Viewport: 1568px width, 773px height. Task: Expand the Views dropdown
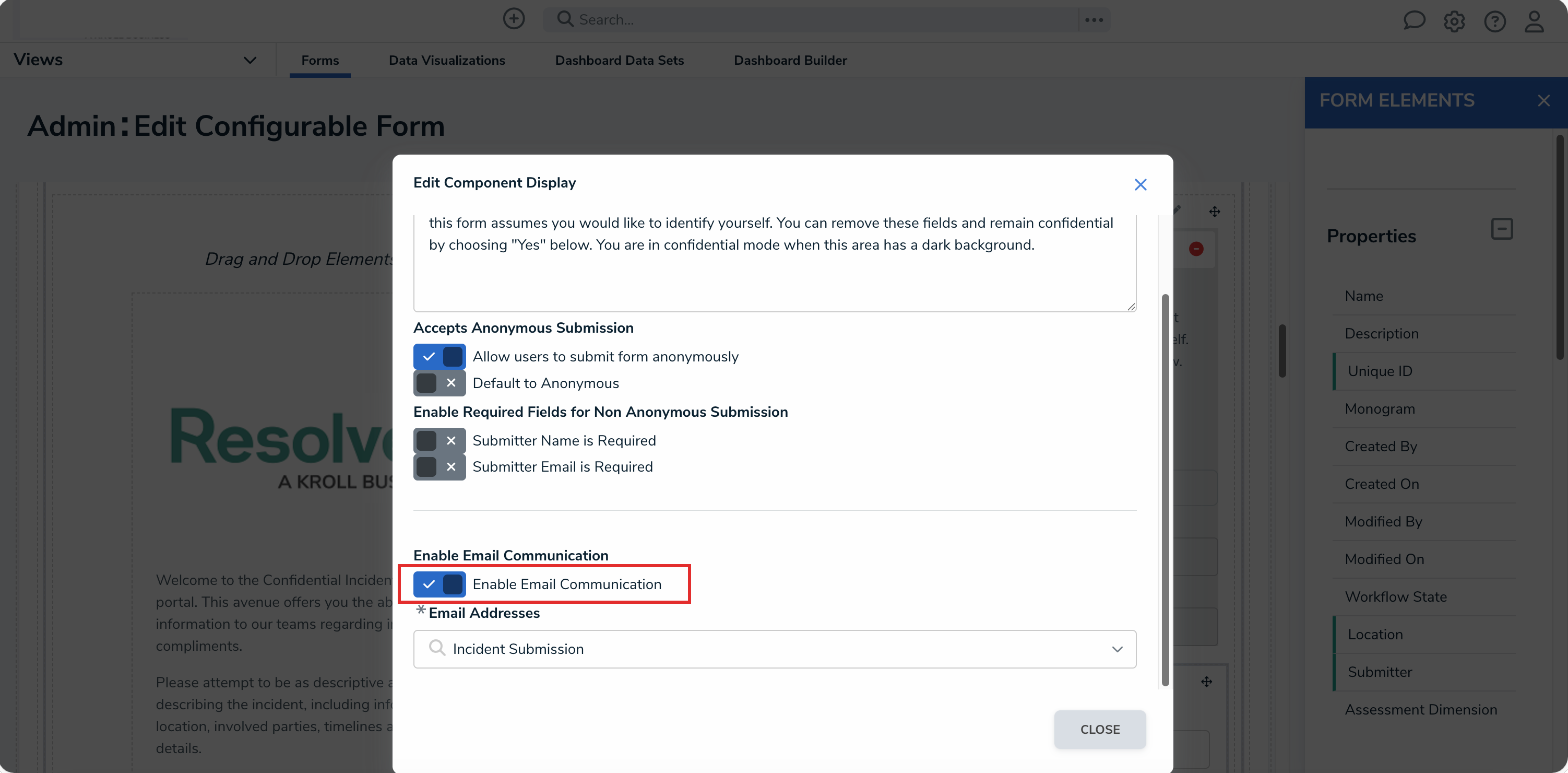(x=249, y=60)
